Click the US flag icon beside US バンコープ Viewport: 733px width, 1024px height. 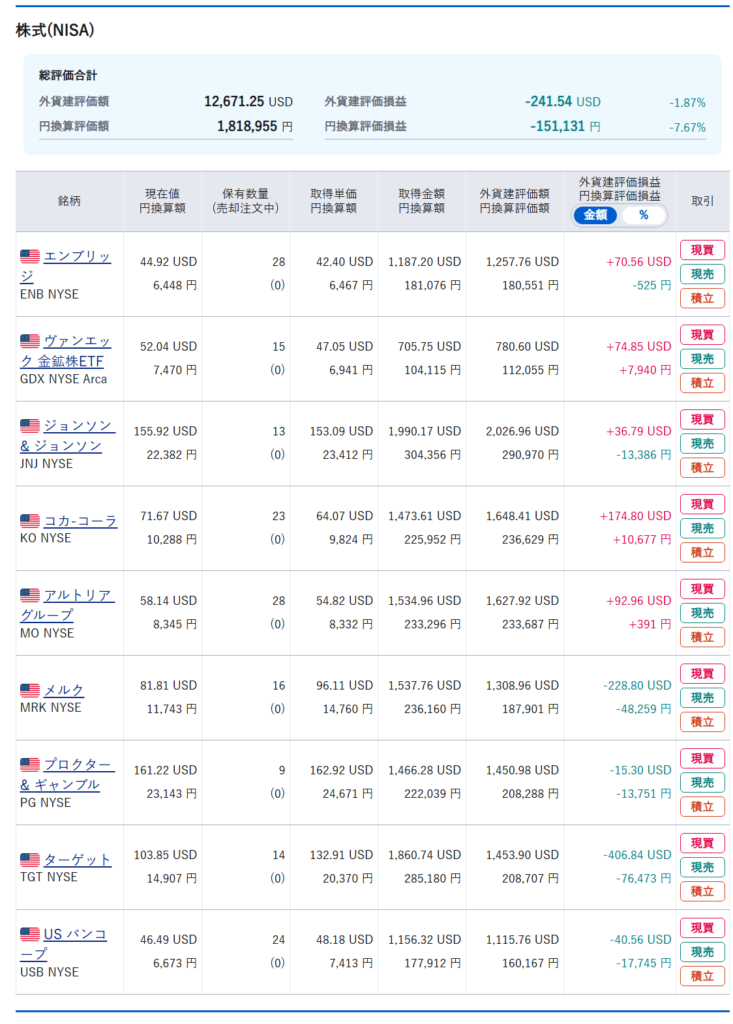(30, 934)
